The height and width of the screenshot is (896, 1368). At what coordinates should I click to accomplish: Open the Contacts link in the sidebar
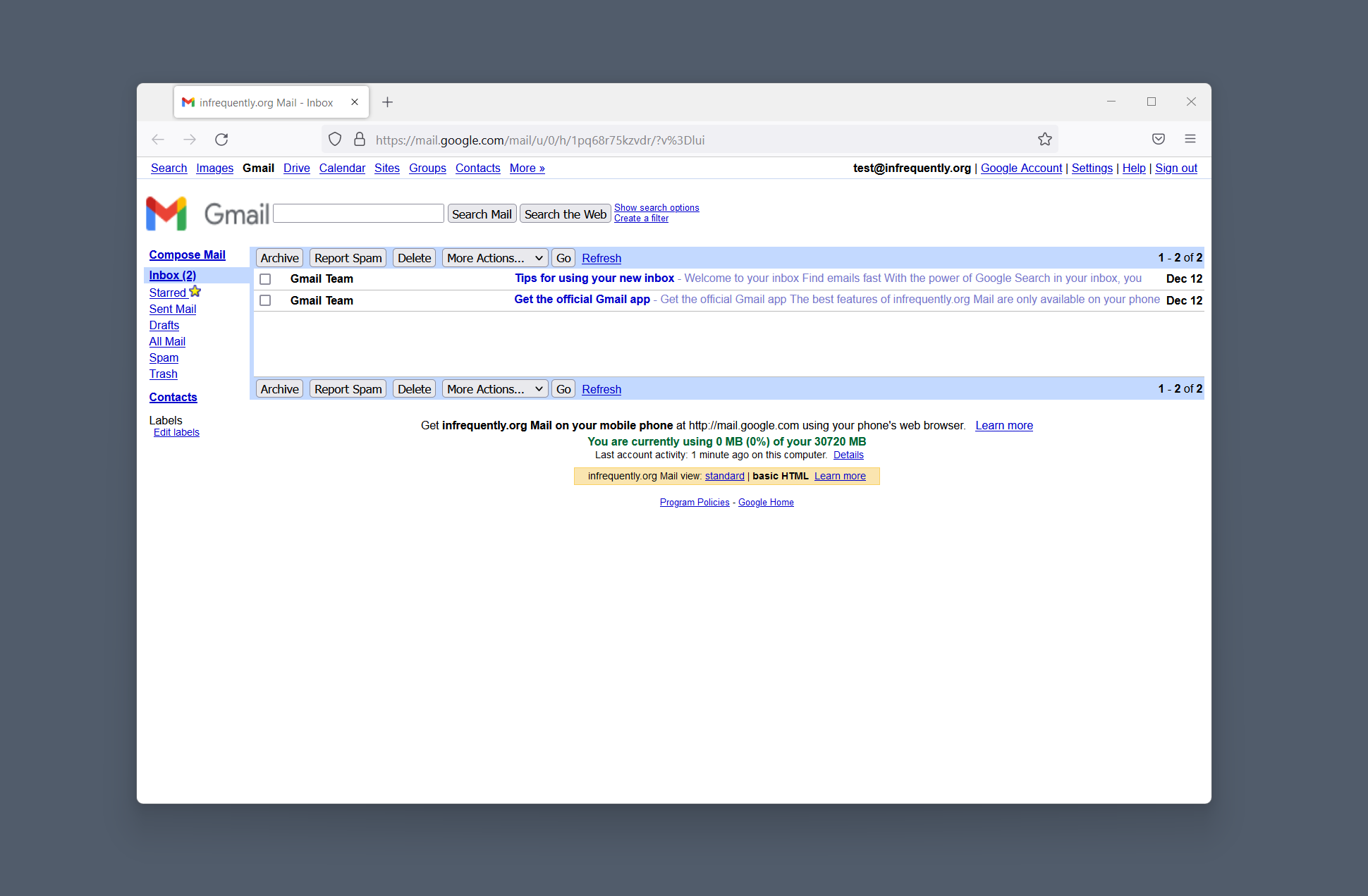coord(173,397)
